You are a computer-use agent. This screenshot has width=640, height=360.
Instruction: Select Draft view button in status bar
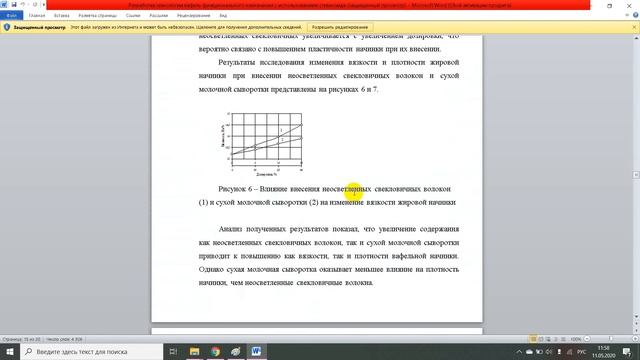point(563,339)
